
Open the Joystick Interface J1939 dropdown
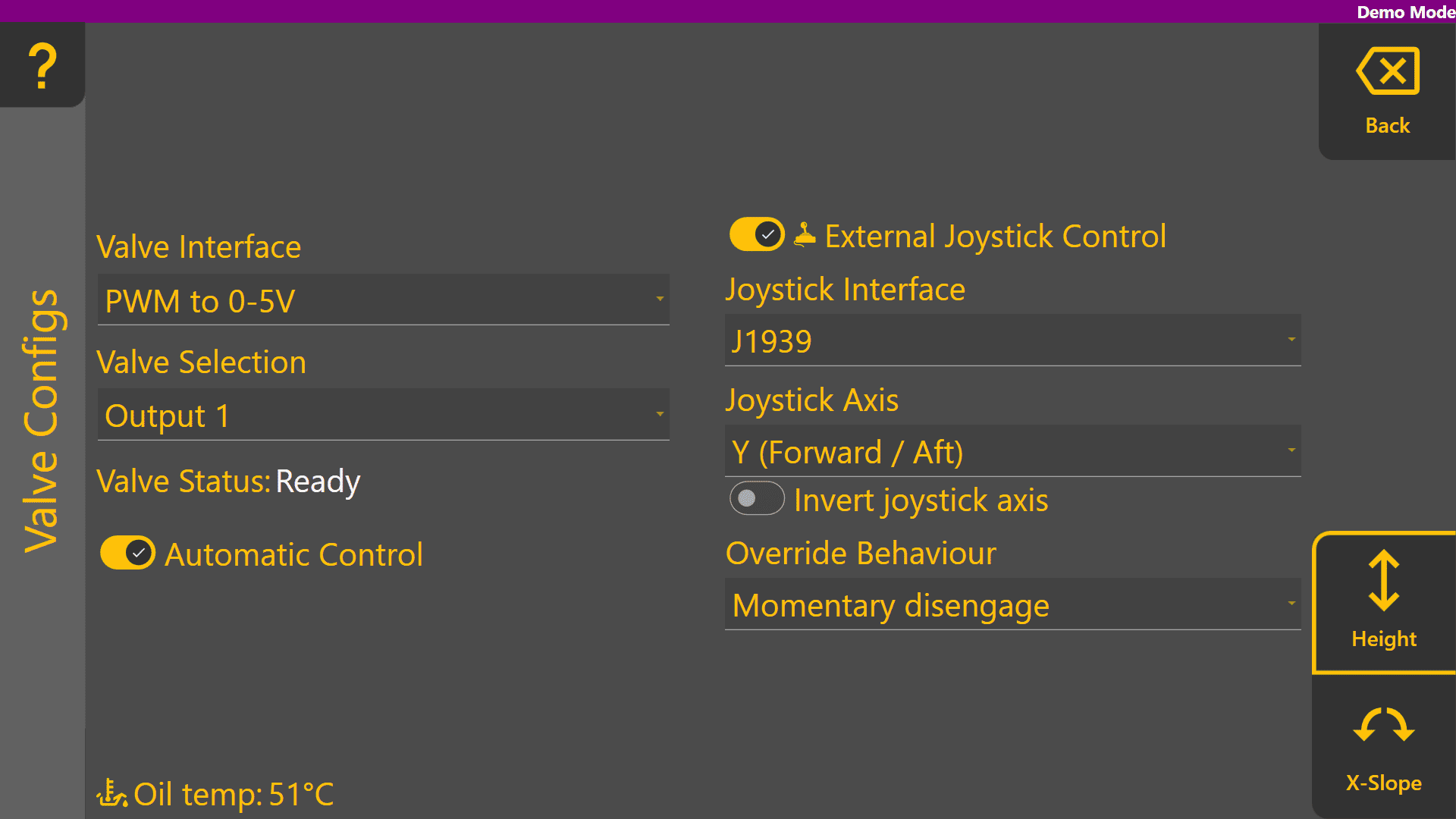pos(1012,340)
